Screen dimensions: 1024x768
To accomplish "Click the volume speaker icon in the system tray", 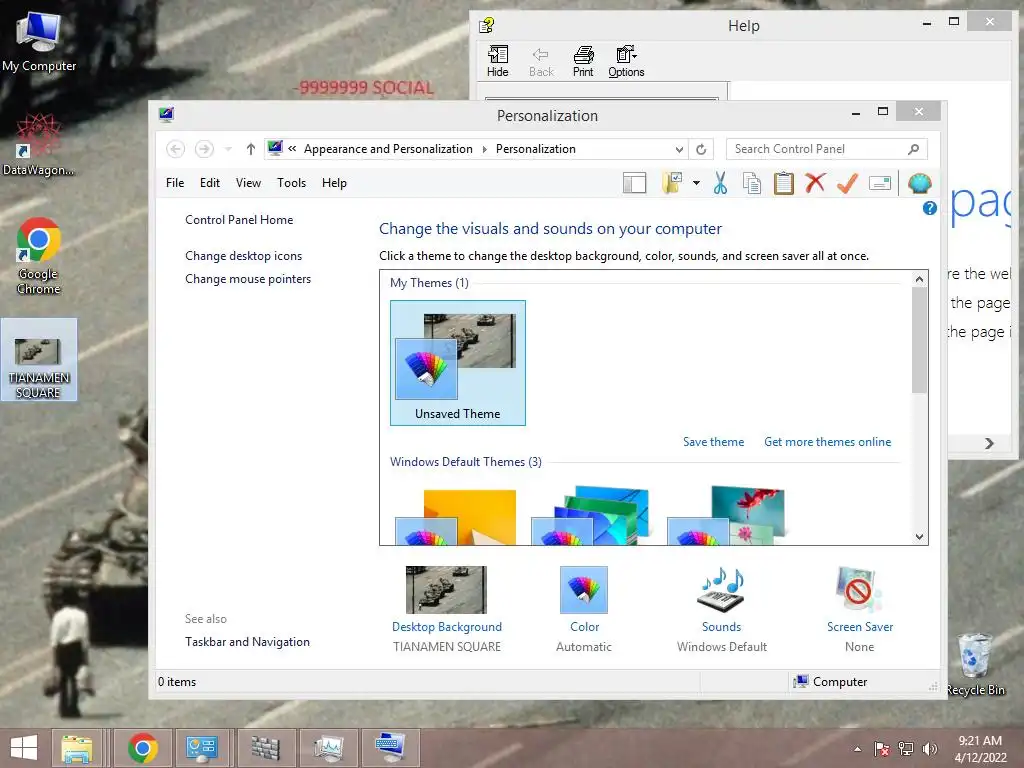I will [930, 749].
